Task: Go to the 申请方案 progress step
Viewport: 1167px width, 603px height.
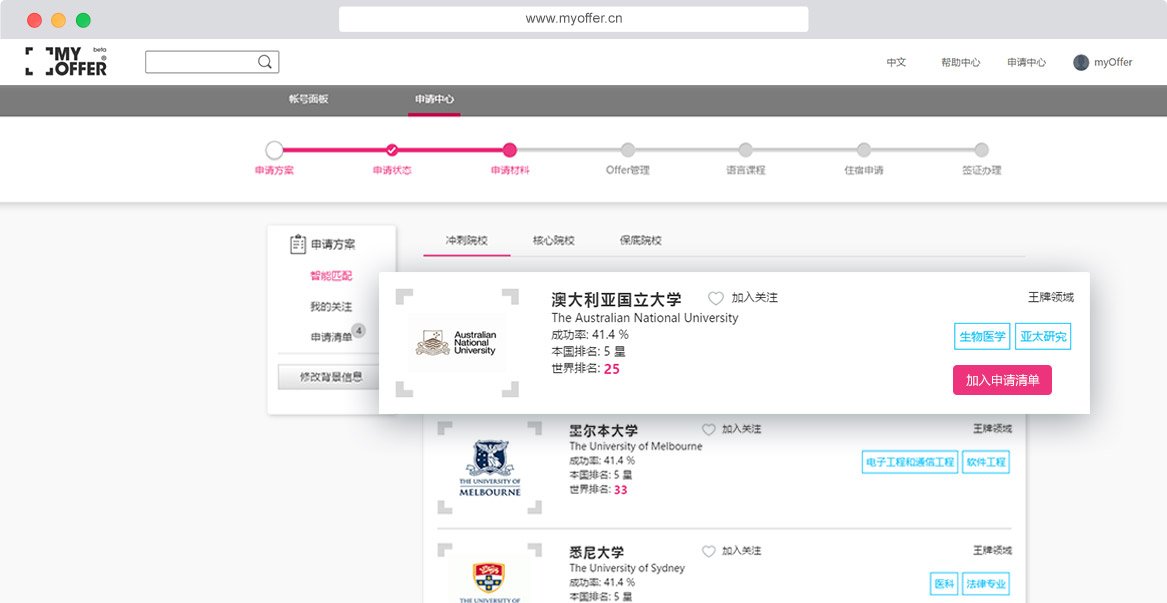Action: 274,150
